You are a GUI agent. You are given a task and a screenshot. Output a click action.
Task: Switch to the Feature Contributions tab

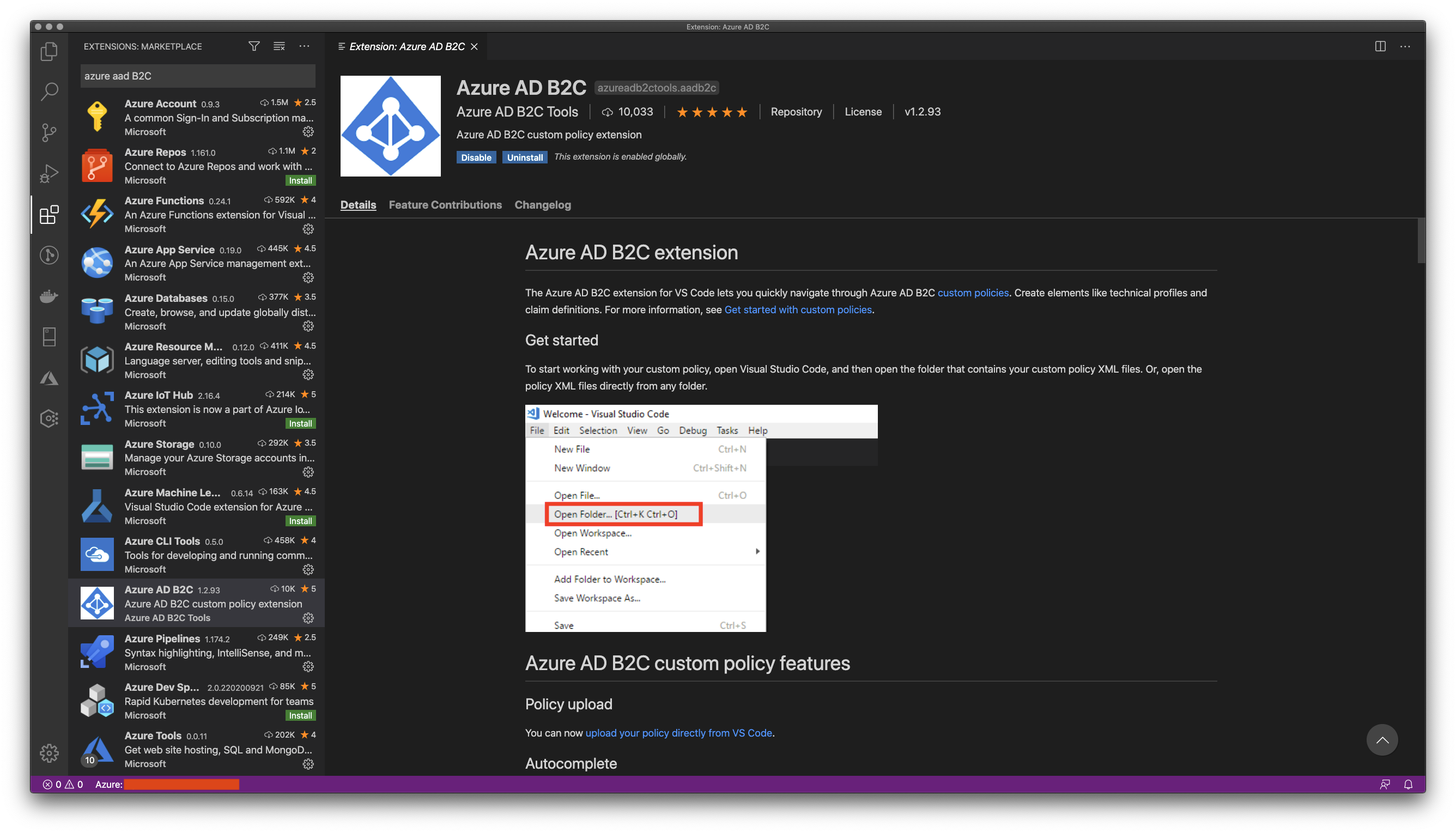tap(445, 205)
